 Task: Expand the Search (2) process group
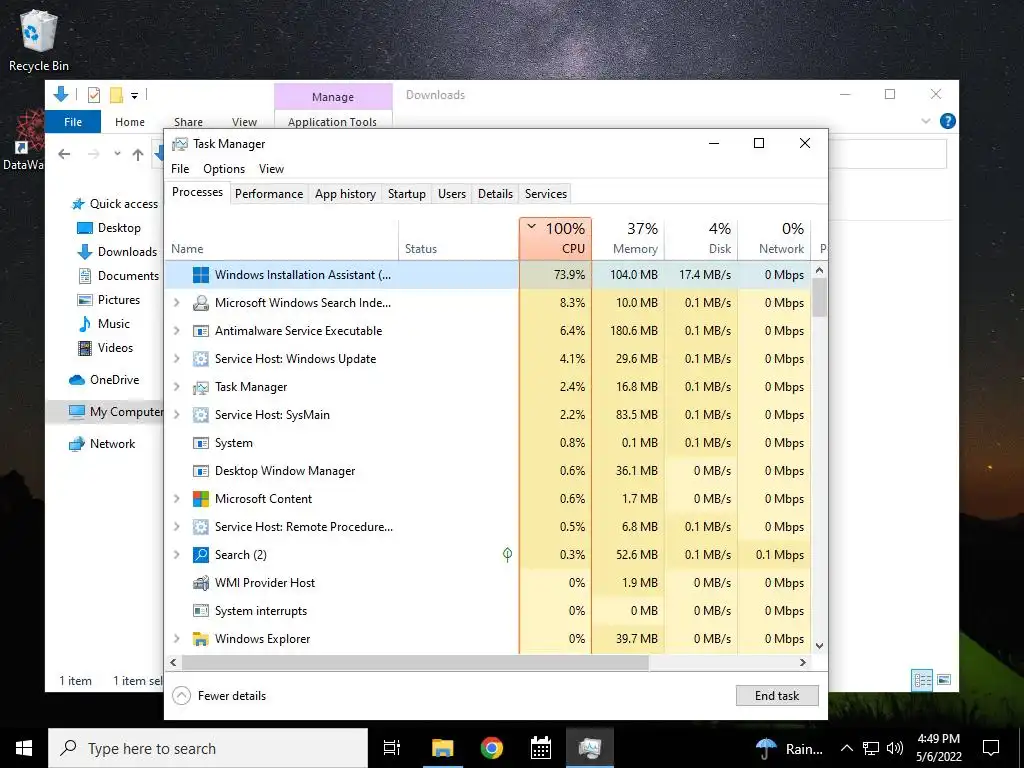click(176, 555)
